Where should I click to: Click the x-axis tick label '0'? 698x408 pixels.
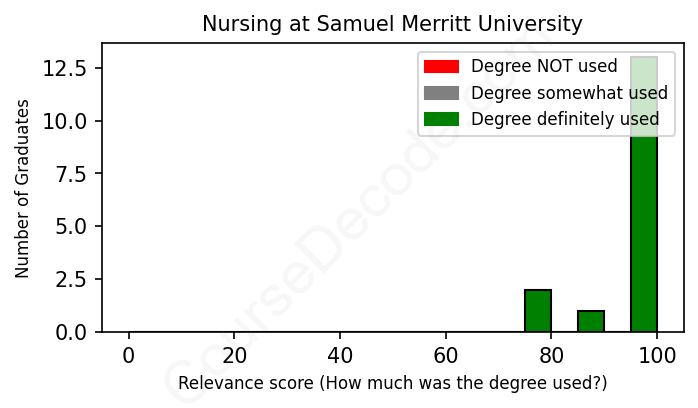[x=128, y=356]
